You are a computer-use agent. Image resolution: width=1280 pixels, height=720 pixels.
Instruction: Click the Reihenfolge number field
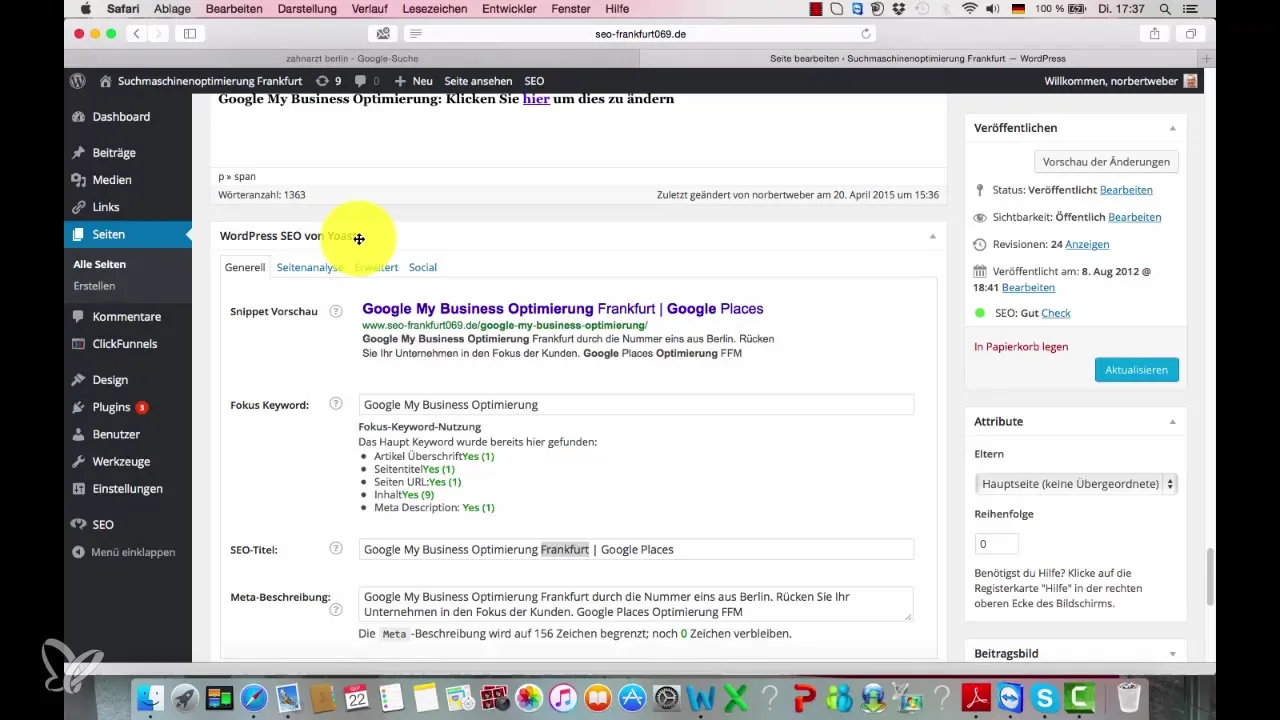996,544
